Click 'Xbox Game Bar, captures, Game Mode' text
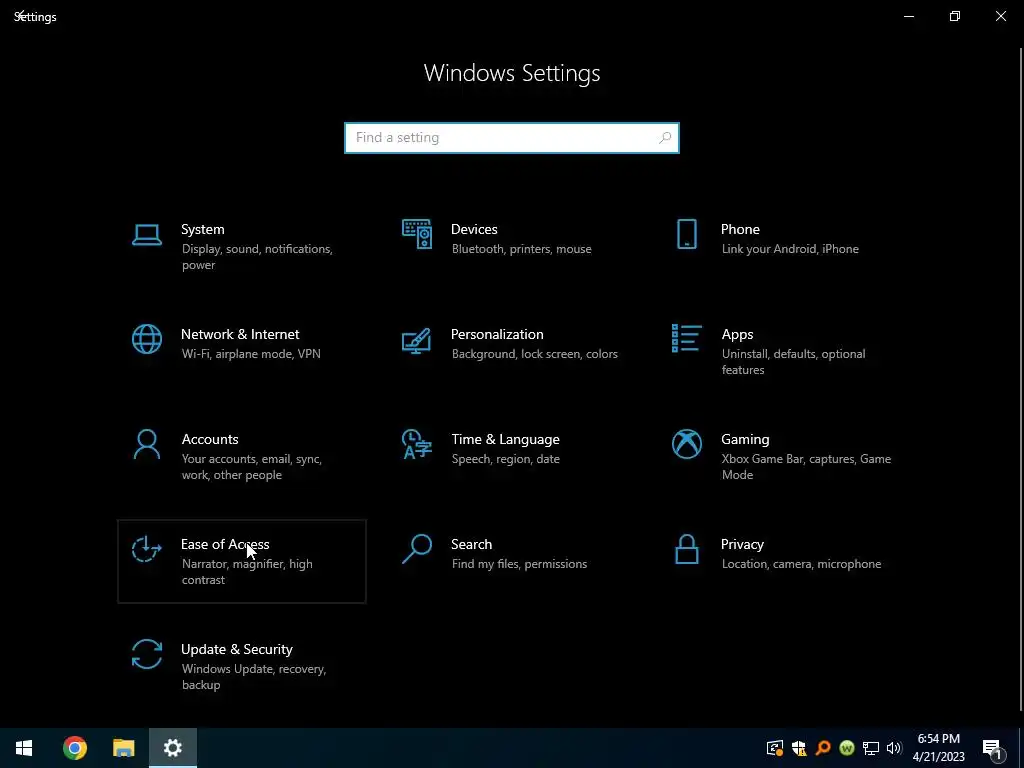Image resolution: width=1024 pixels, height=768 pixels. coord(806,467)
